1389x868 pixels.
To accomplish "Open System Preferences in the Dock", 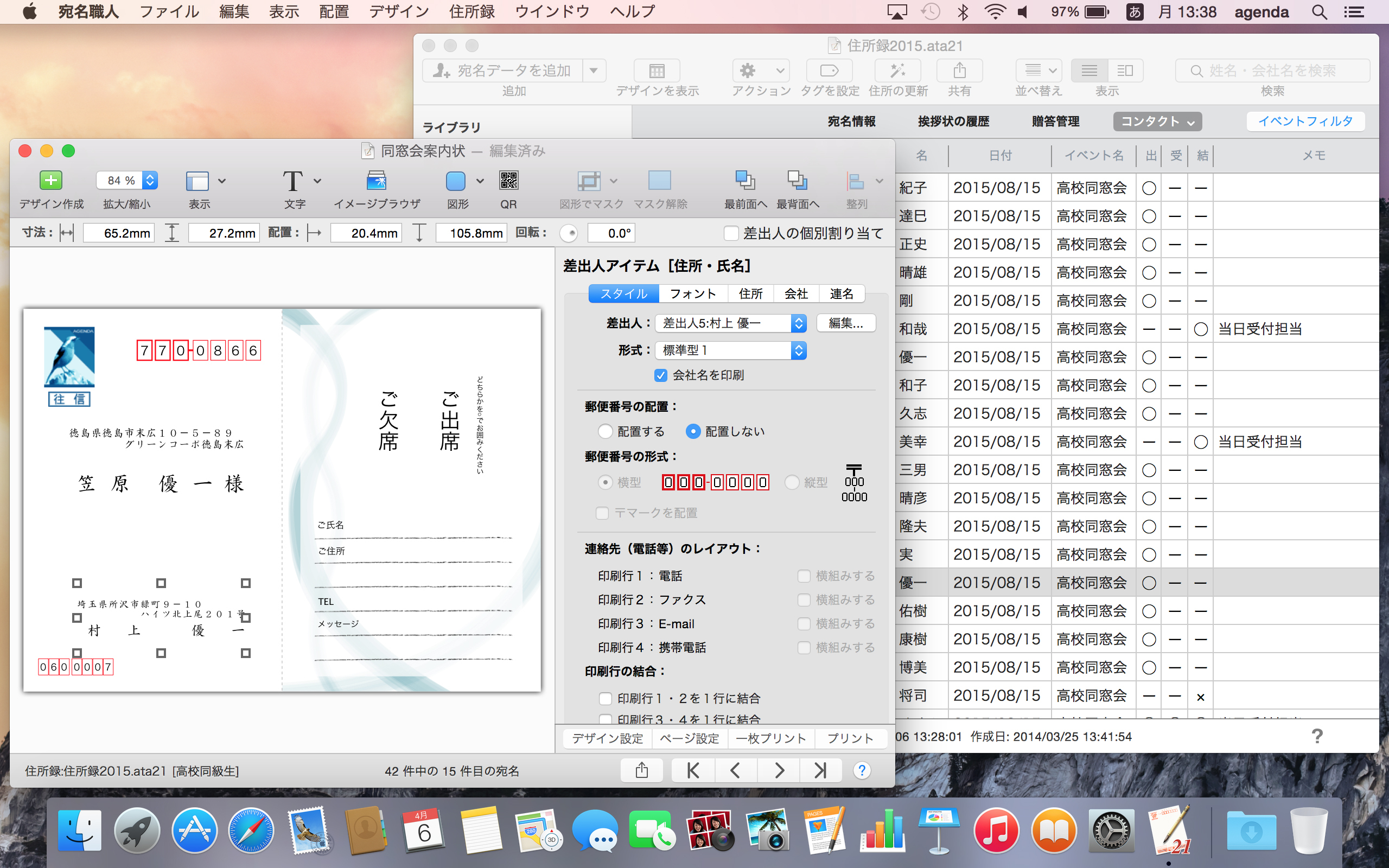I will coord(1111,830).
